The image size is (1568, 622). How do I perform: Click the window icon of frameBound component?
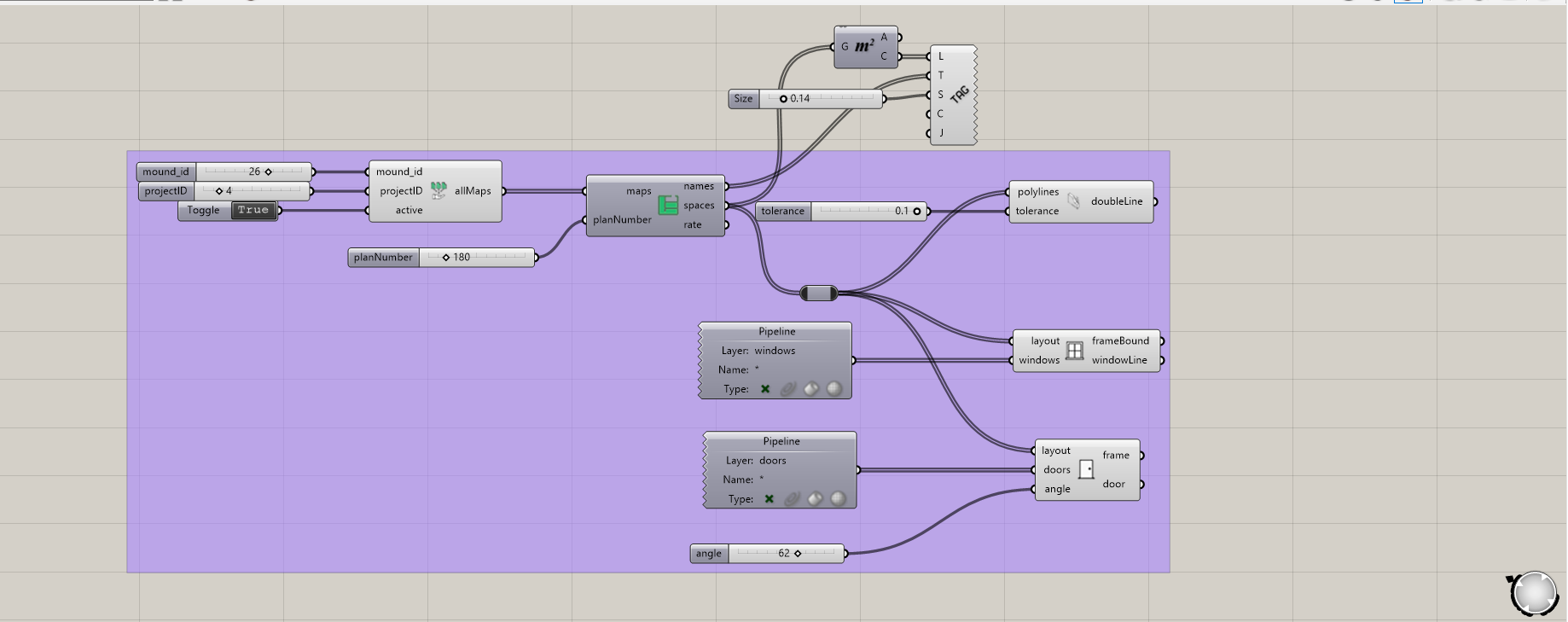click(x=1075, y=350)
